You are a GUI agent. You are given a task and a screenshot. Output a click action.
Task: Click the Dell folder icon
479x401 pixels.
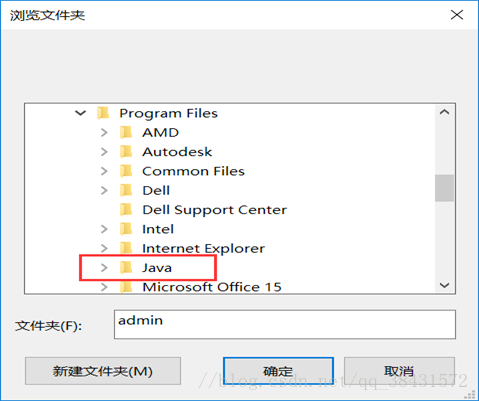(x=126, y=191)
